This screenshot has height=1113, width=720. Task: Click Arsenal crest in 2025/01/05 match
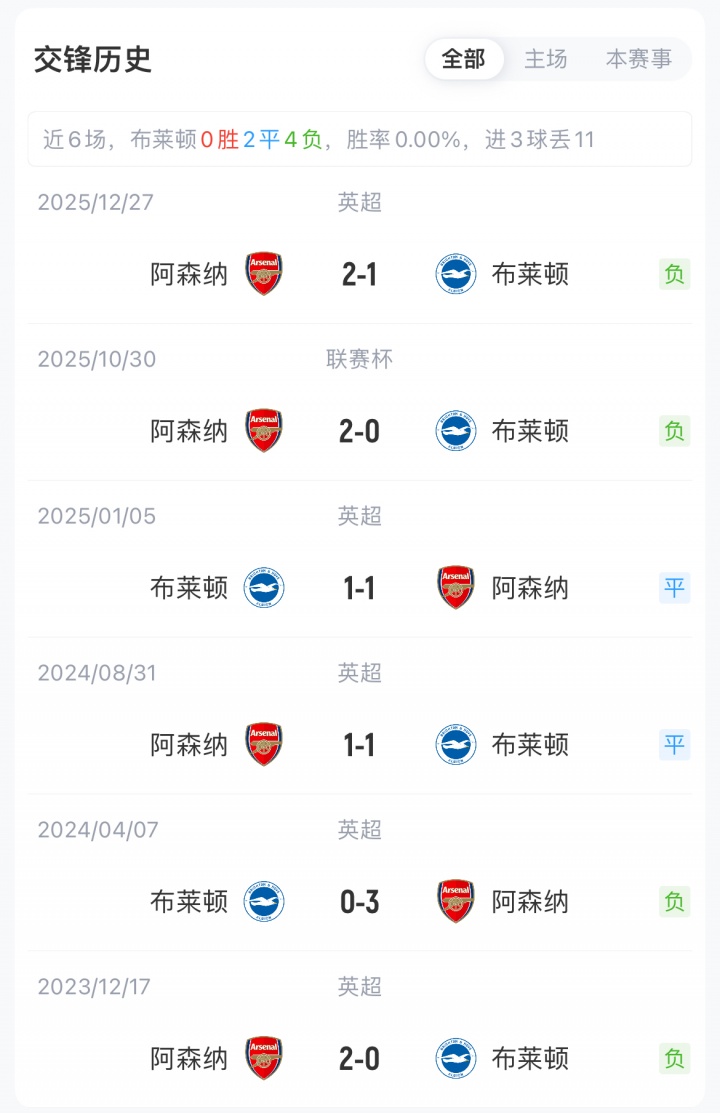click(x=456, y=588)
